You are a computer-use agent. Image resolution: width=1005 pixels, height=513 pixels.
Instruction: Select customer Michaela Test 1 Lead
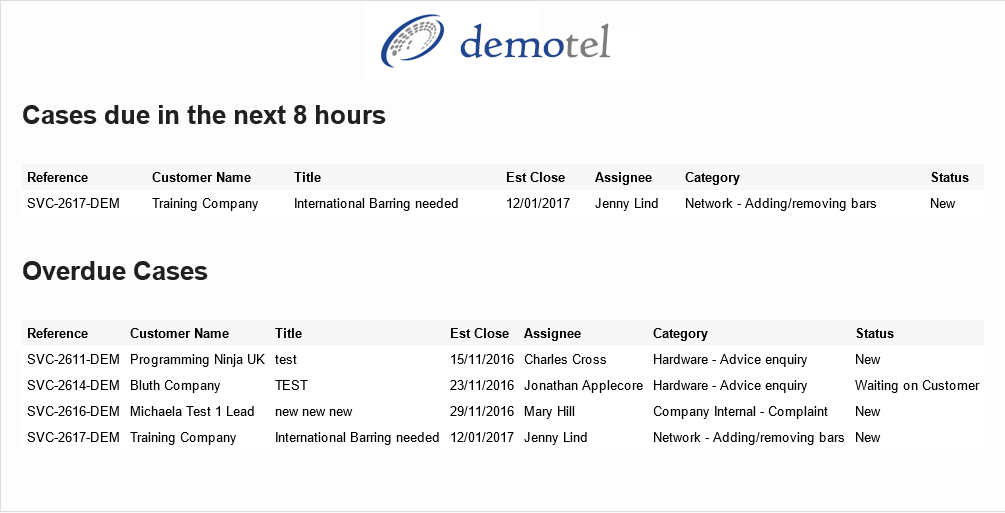(x=192, y=411)
